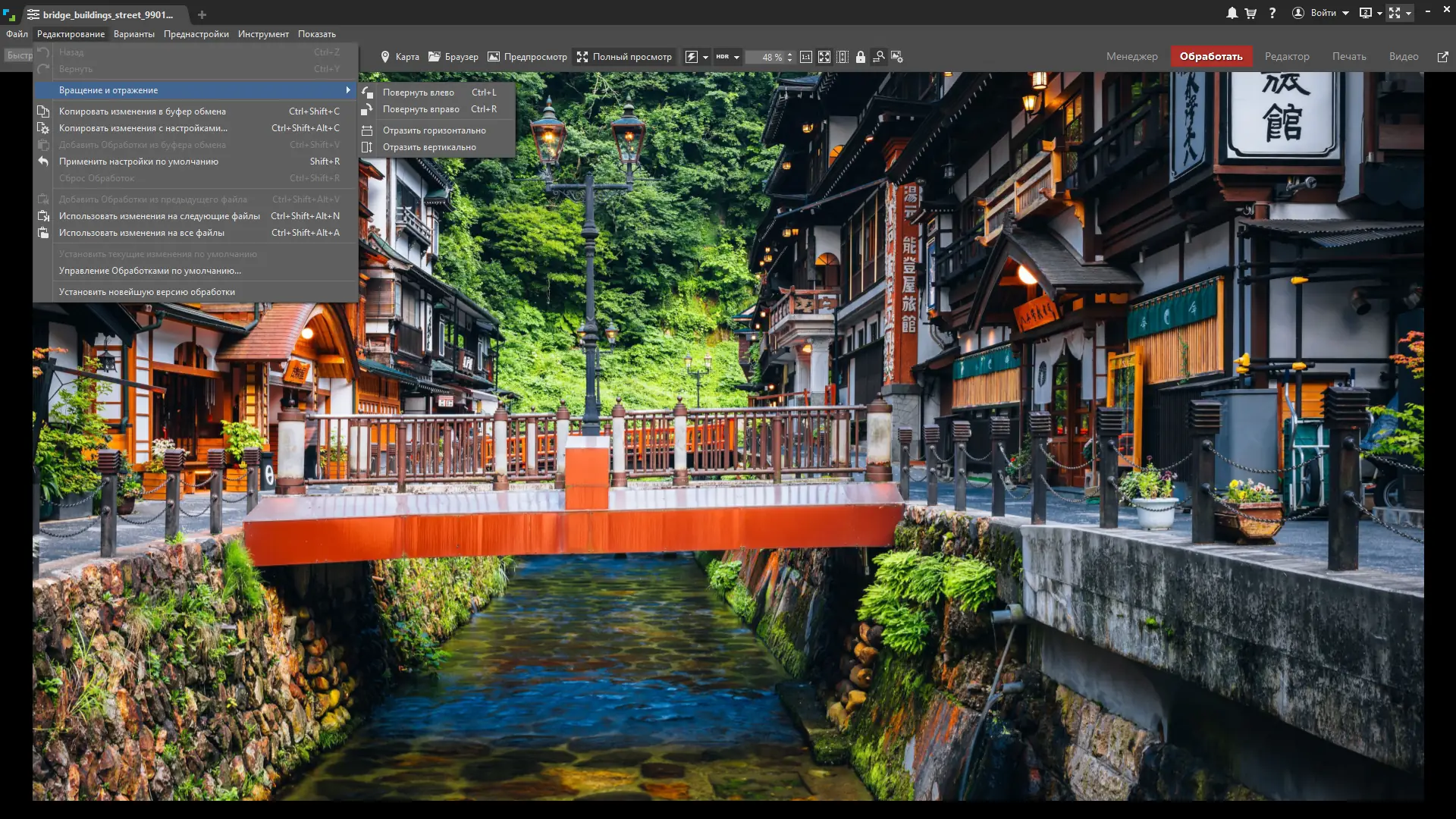
Task: Click the compare magnifier icon
Action: [x=878, y=57]
